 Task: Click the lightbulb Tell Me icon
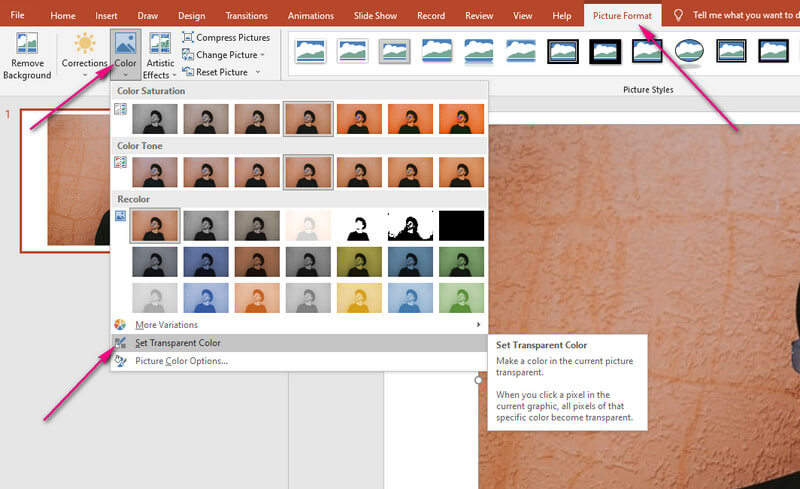(680, 16)
